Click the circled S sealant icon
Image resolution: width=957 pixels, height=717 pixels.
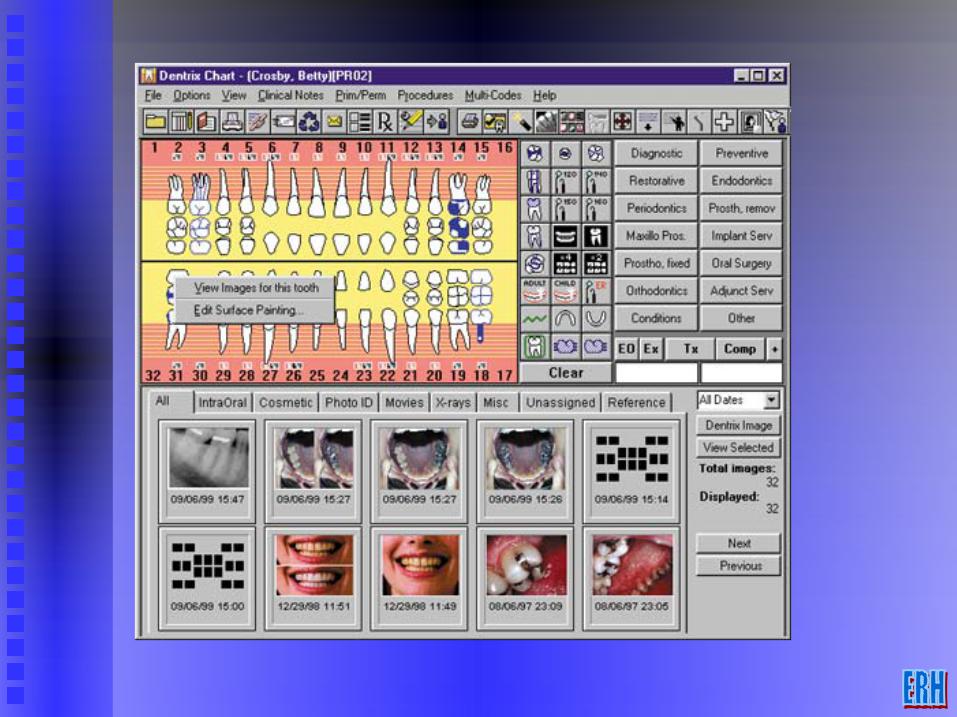pos(535,264)
